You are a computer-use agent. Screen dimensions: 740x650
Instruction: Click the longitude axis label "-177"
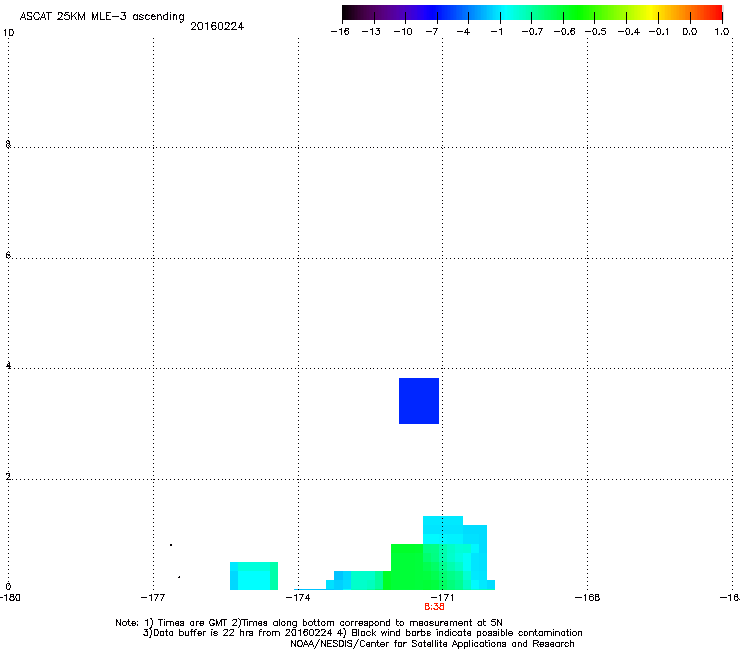[x=153, y=598]
